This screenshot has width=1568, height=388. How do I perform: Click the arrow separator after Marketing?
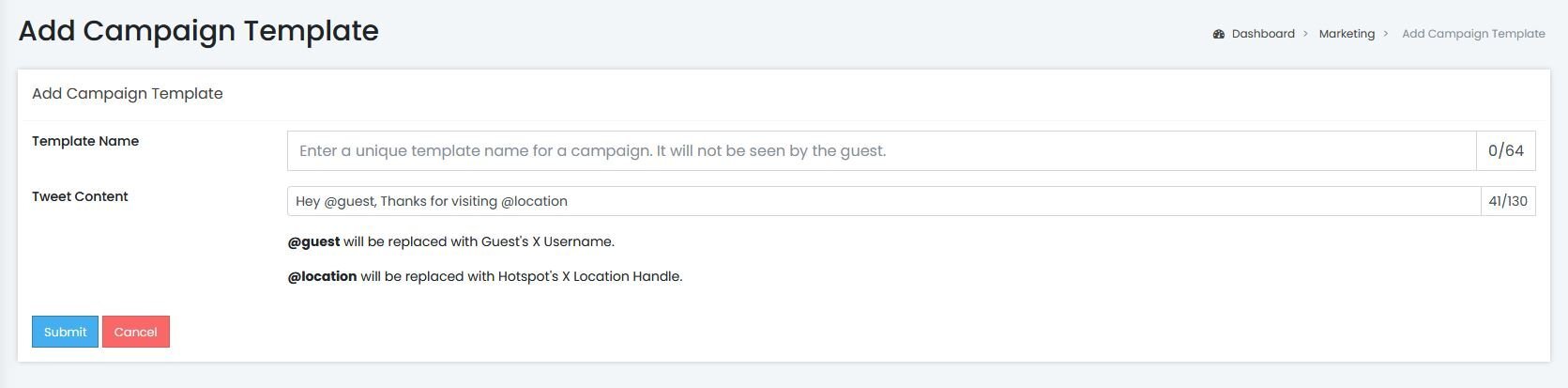click(x=1385, y=34)
